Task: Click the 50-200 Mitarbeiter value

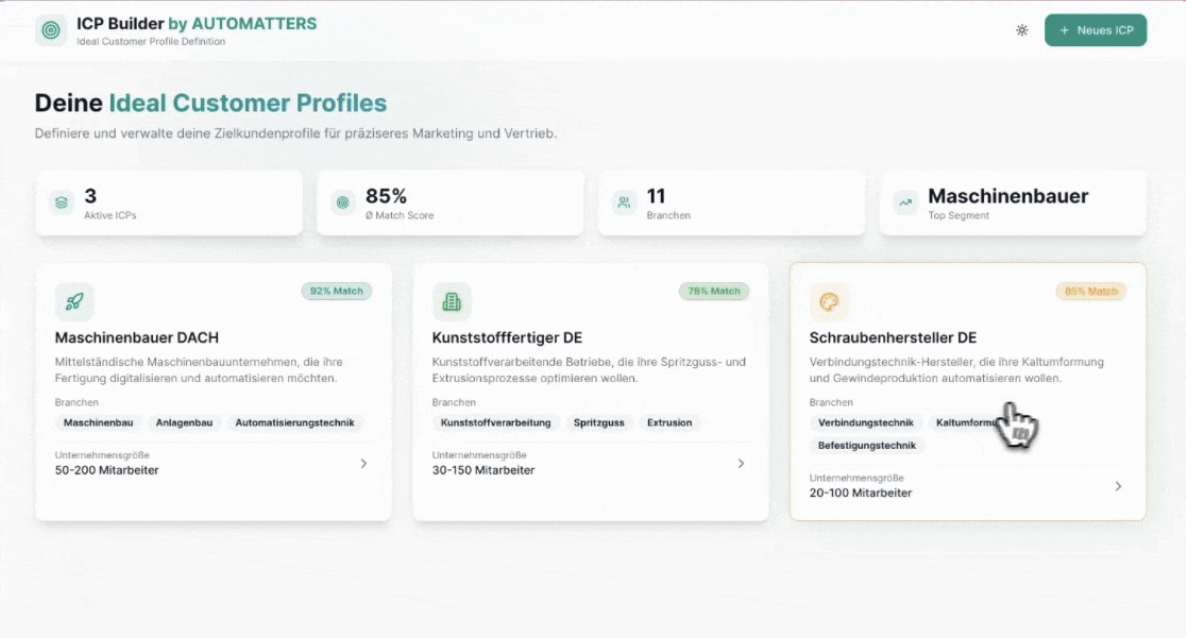Action: click(107, 470)
